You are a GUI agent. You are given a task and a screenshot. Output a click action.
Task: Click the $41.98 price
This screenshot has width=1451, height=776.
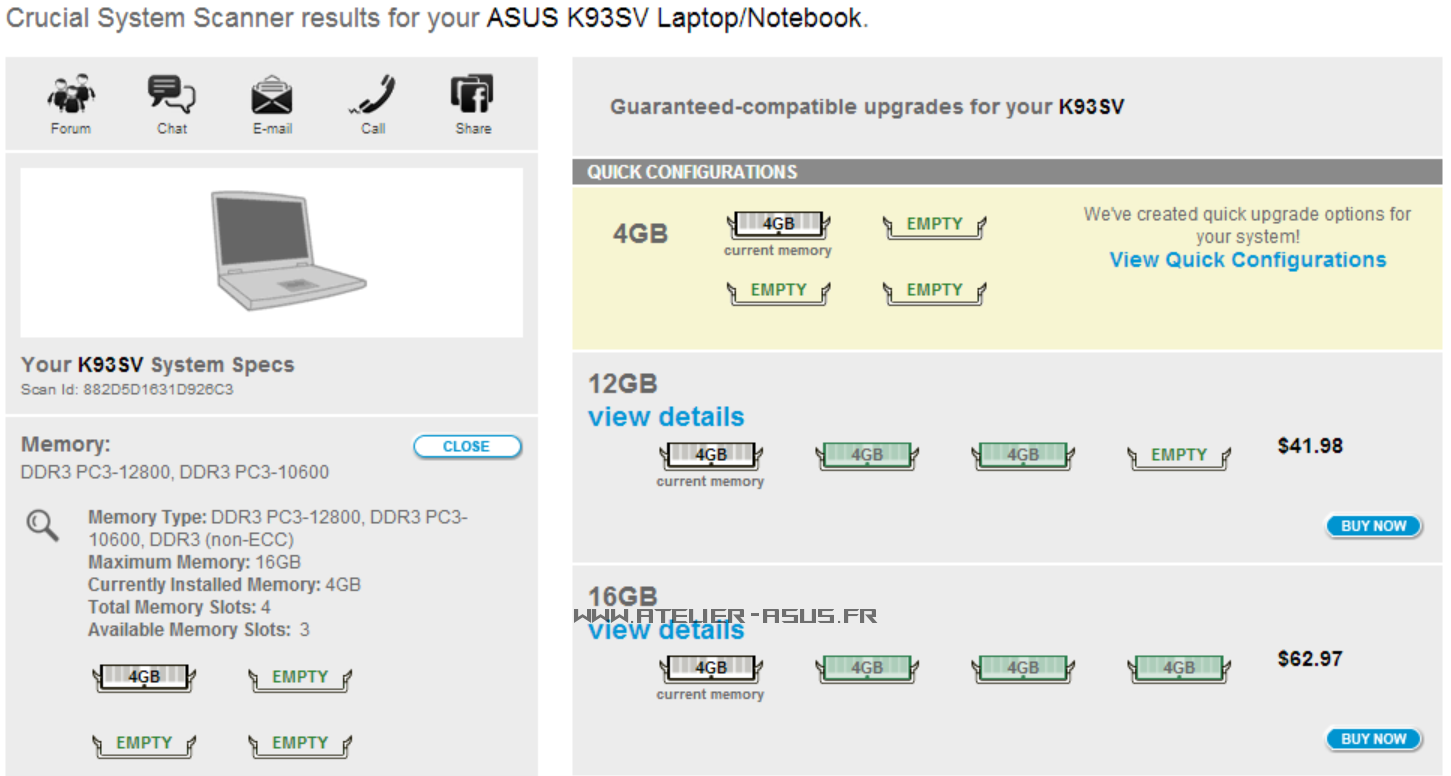tap(1310, 446)
